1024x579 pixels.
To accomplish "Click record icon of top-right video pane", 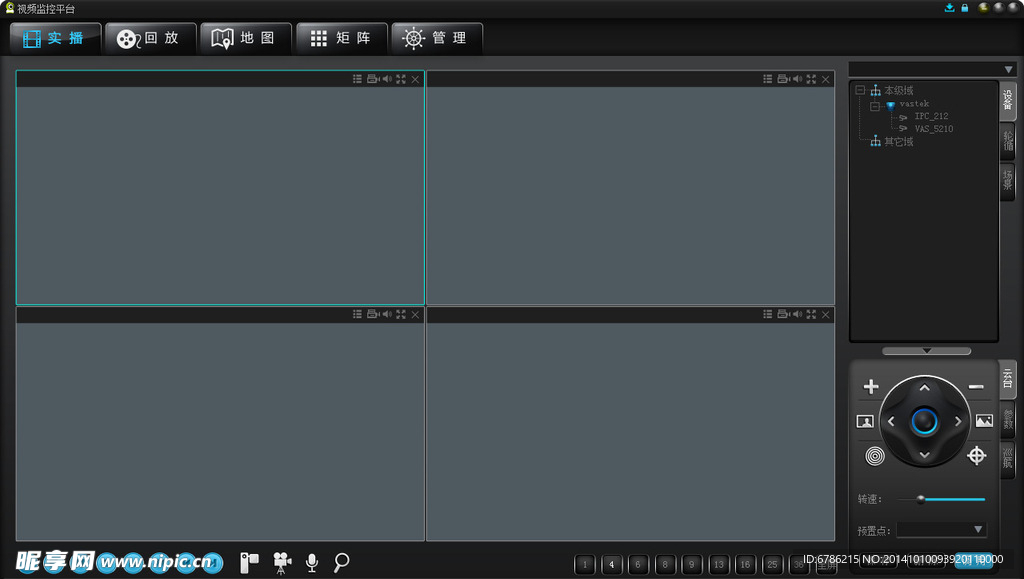I will [x=783, y=79].
